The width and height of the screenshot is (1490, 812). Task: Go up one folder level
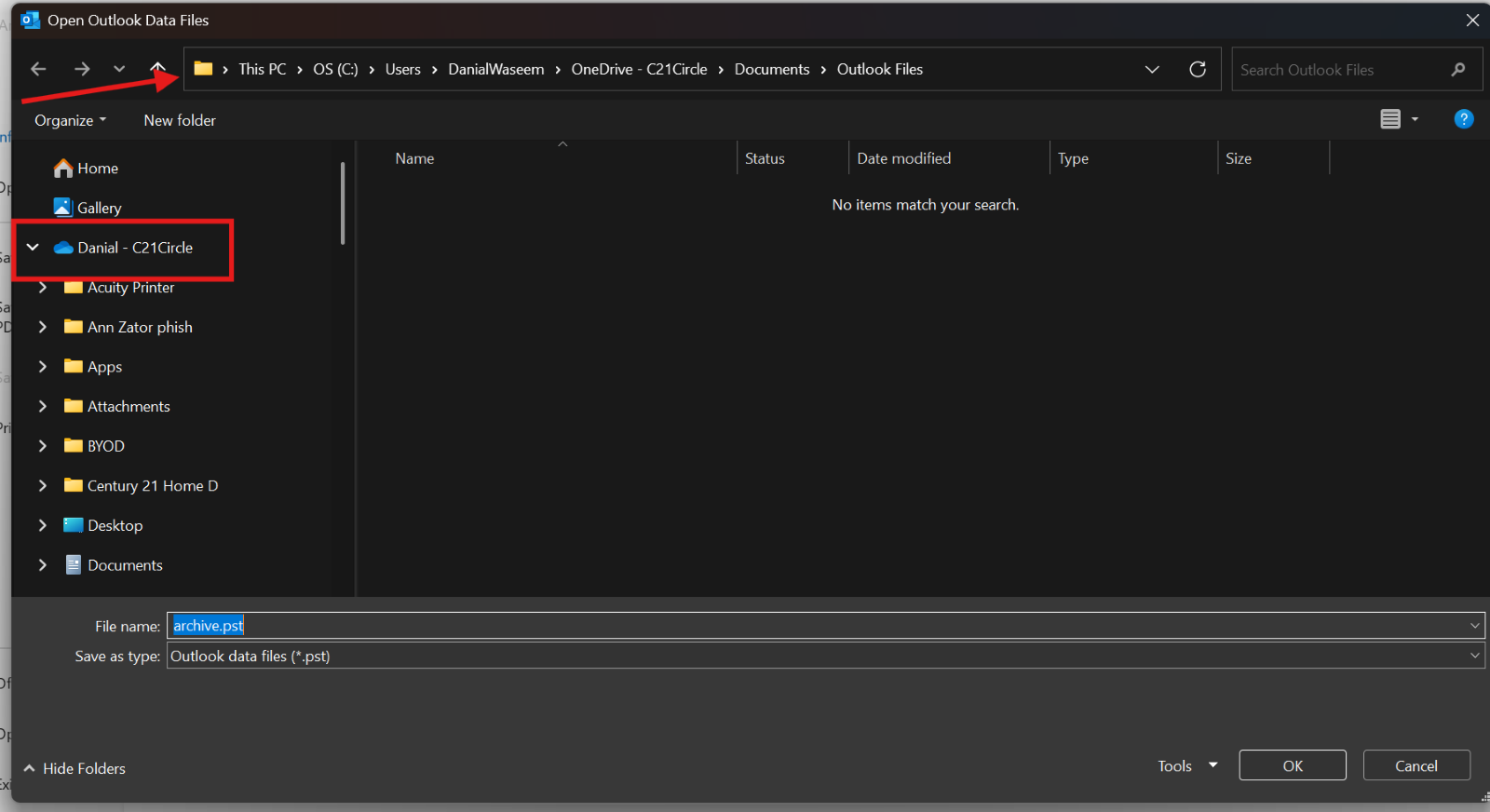pos(157,69)
